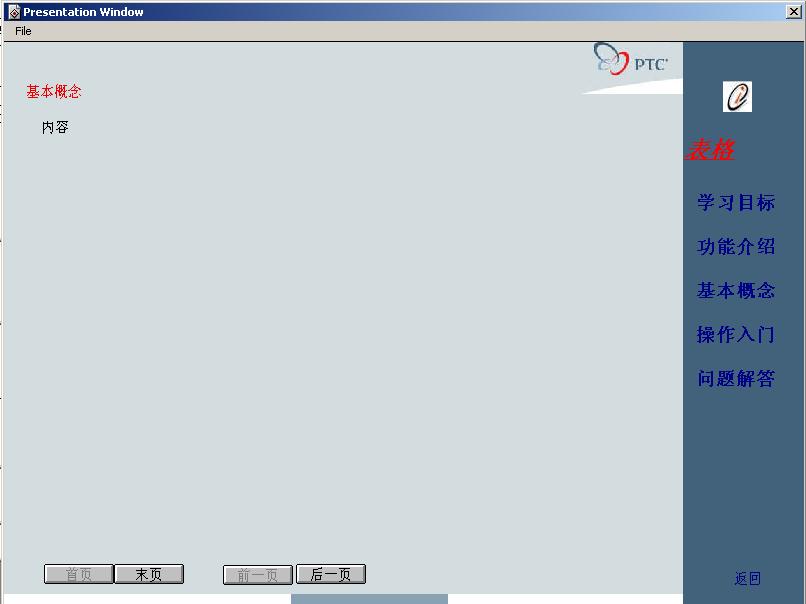This screenshot has width=806, height=604.
Task: Click the 内容 text item
Action: point(55,128)
